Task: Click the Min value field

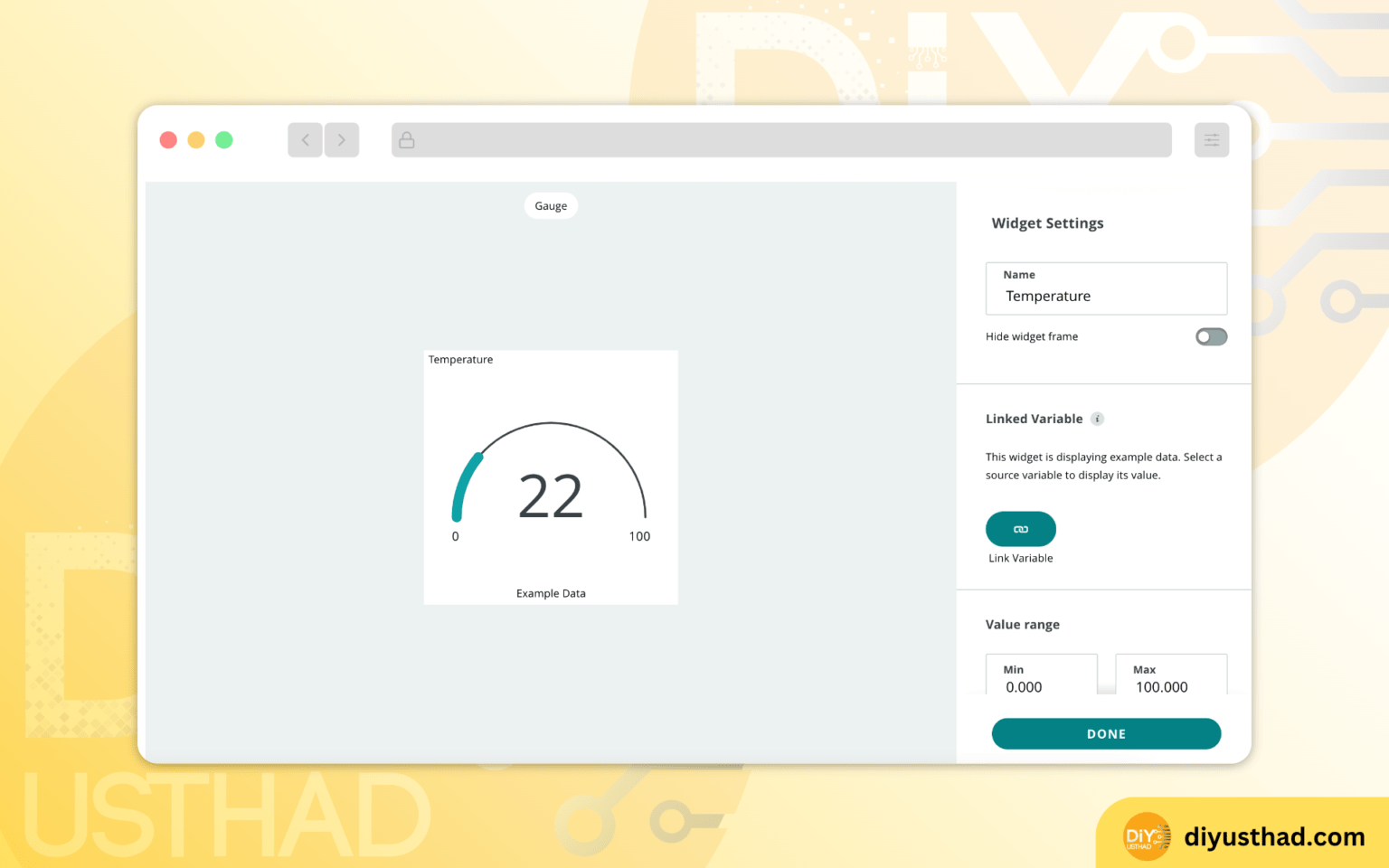Action: [x=1041, y=678]
